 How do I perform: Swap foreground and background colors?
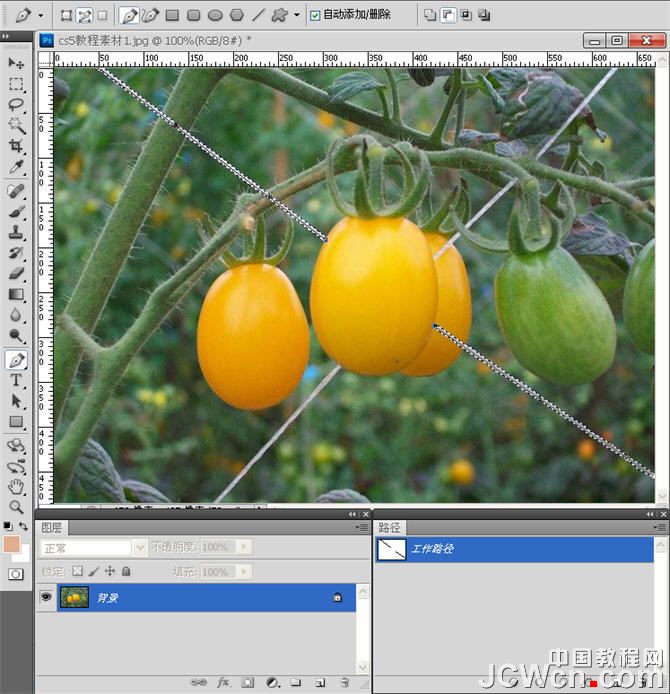click(x=23, y=526)
